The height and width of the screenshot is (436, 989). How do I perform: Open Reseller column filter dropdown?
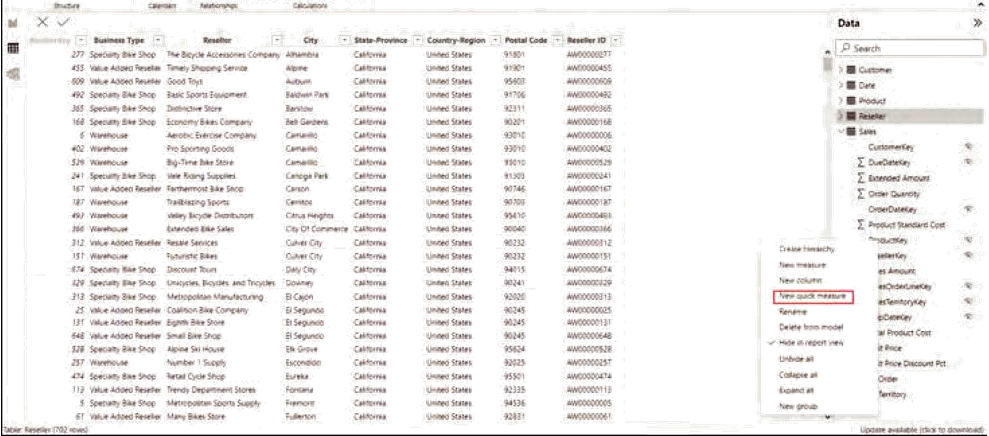click(277, 40)
